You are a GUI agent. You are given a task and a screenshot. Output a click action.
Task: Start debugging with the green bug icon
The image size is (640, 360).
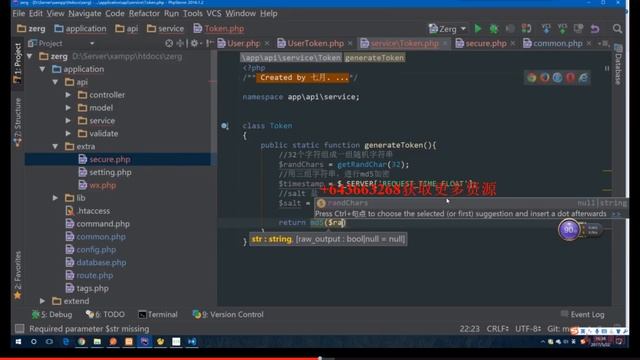[x=494, y=29]
